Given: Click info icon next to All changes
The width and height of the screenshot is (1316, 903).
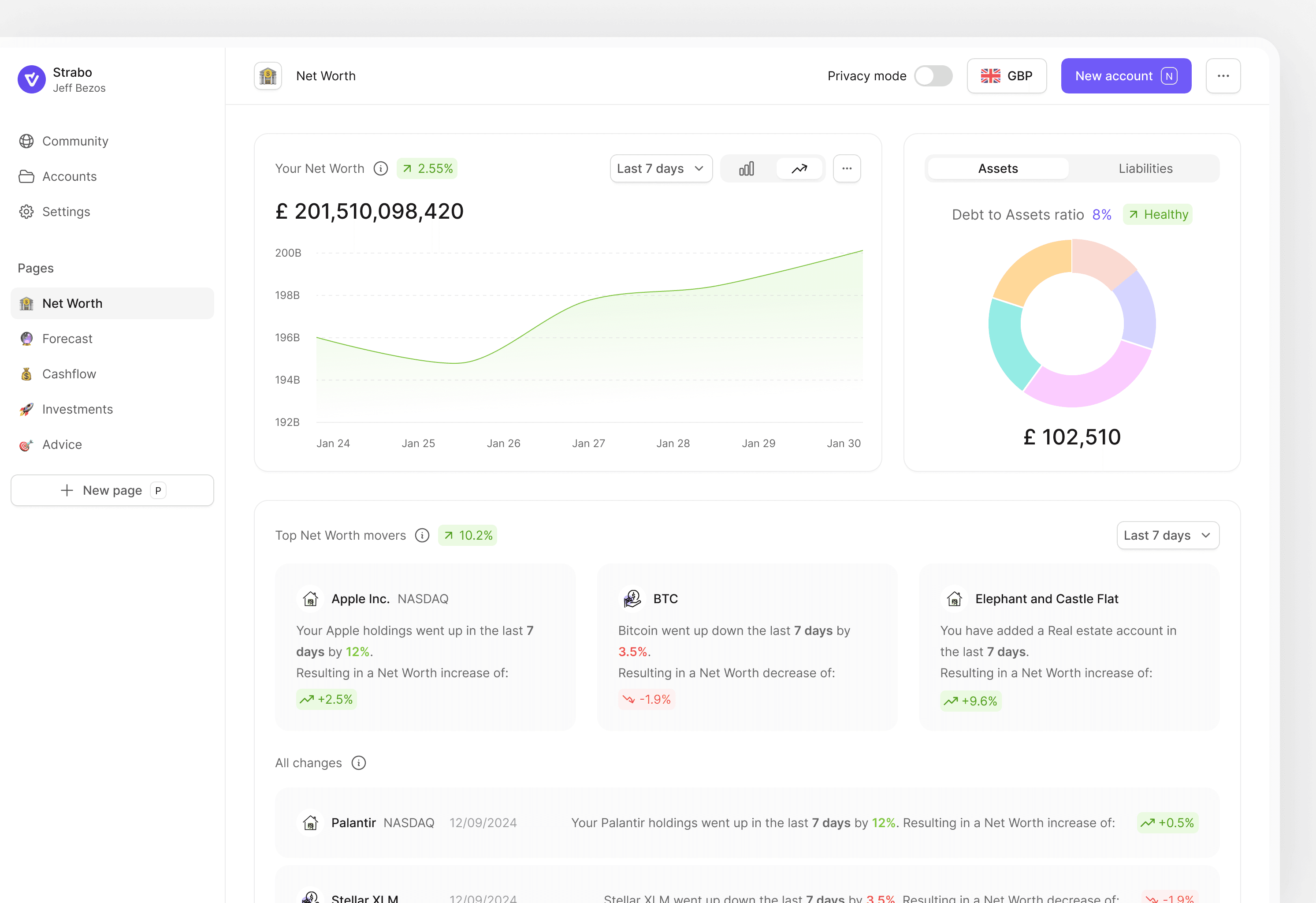Looking at the screenshot, I should click(x=358, y=763).
